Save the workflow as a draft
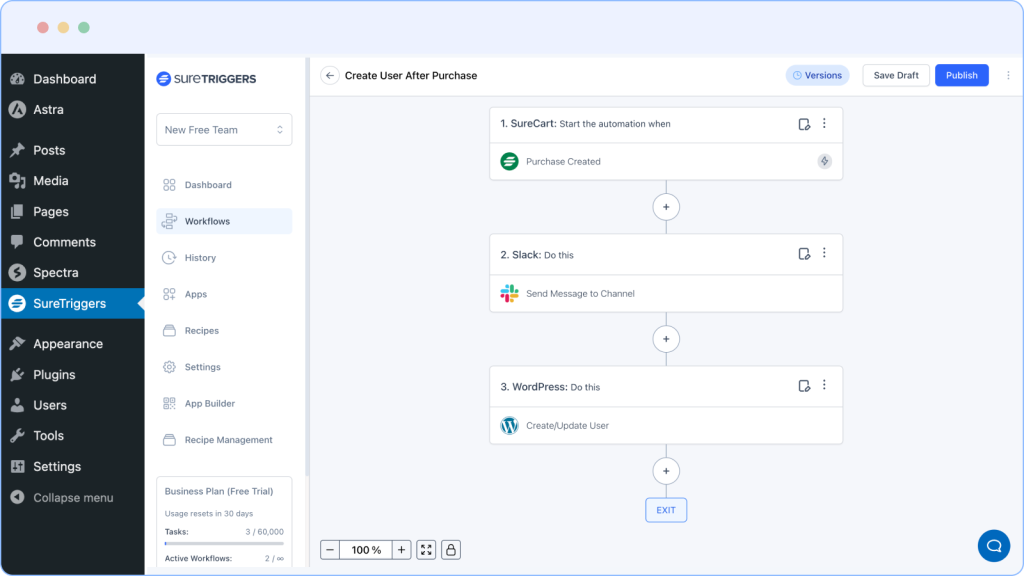This screenshot has height=576, width=1024. [895, 75]
